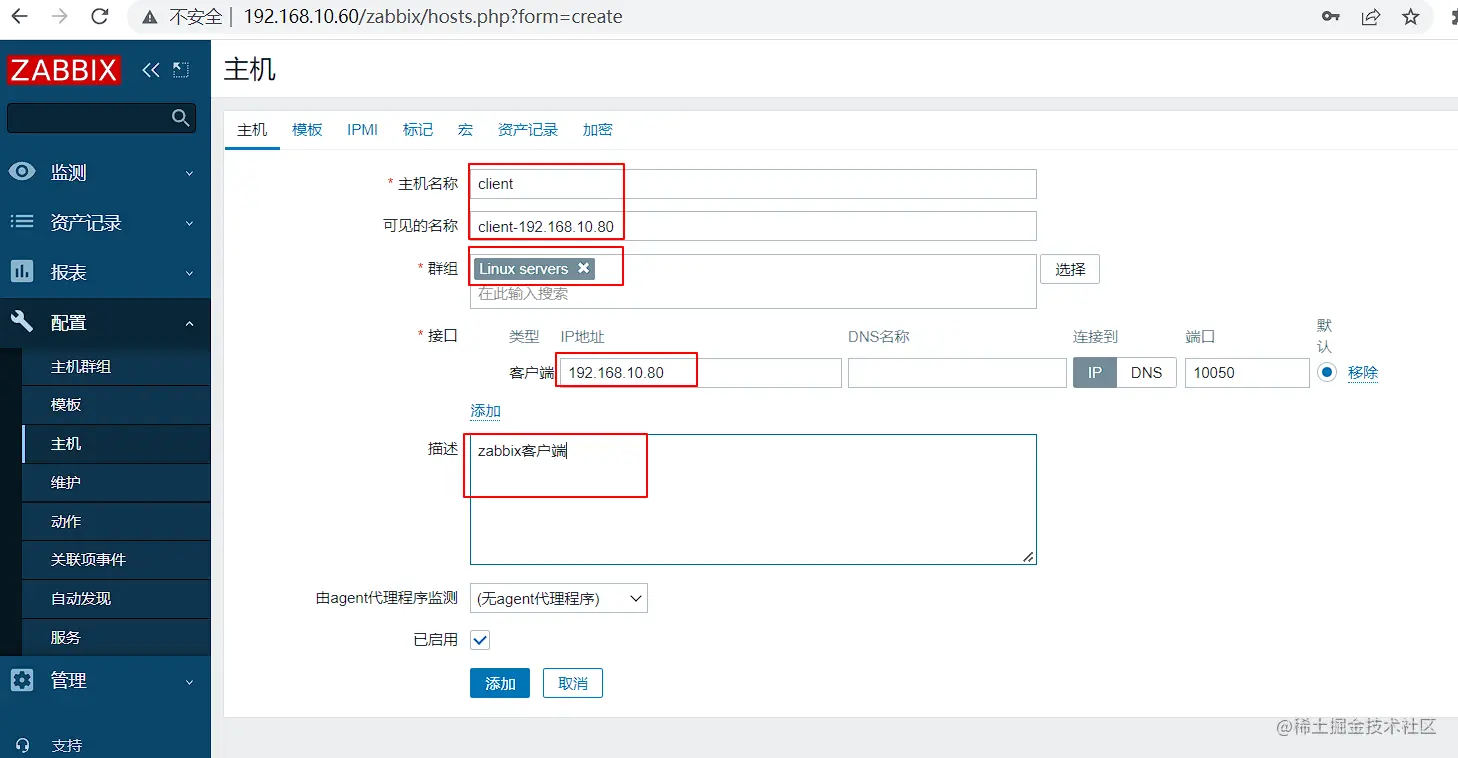Click the sidebar search box
Screen dimensions: 1458x758
coord(100,118)
